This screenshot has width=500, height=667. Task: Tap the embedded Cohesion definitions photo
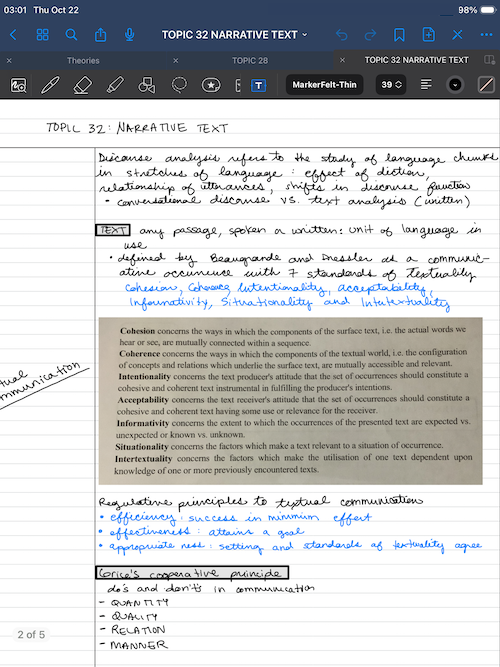click(x=291, y=401)
